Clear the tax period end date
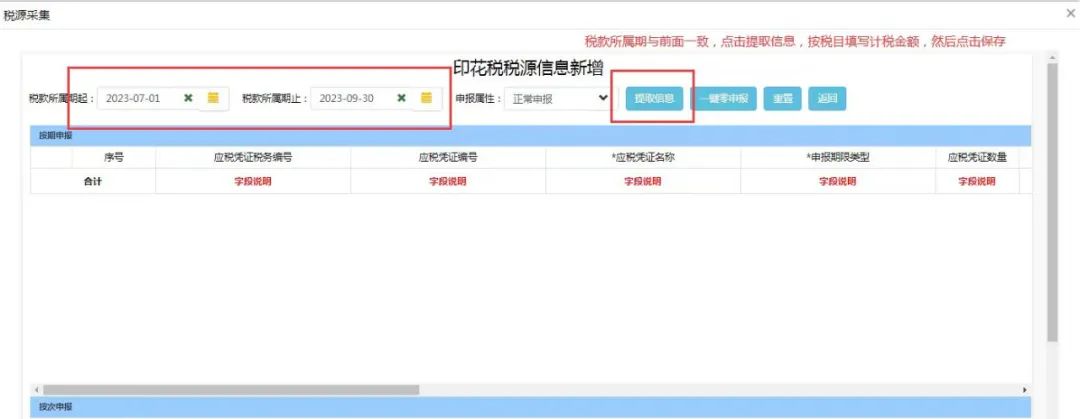The image size is (1080, 419). coord(401,98)
